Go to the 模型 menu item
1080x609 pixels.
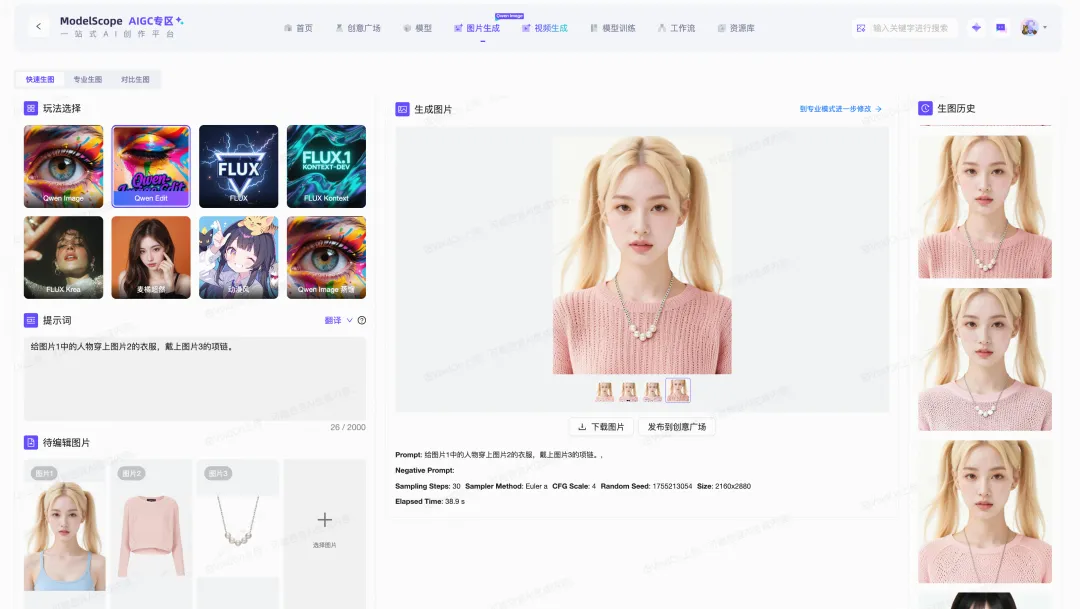coord(417,28)
